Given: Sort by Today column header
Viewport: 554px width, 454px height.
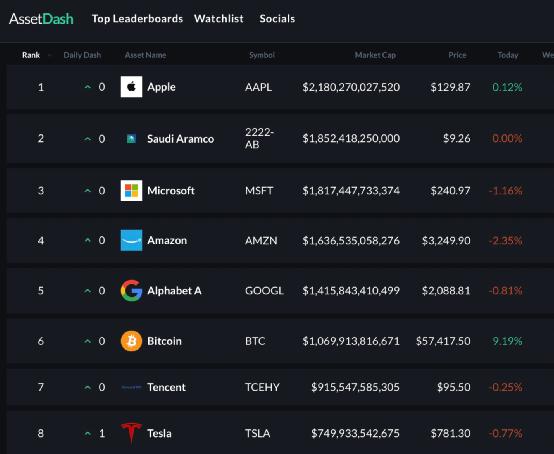Looking at the screenshot, I should (508, 55).
